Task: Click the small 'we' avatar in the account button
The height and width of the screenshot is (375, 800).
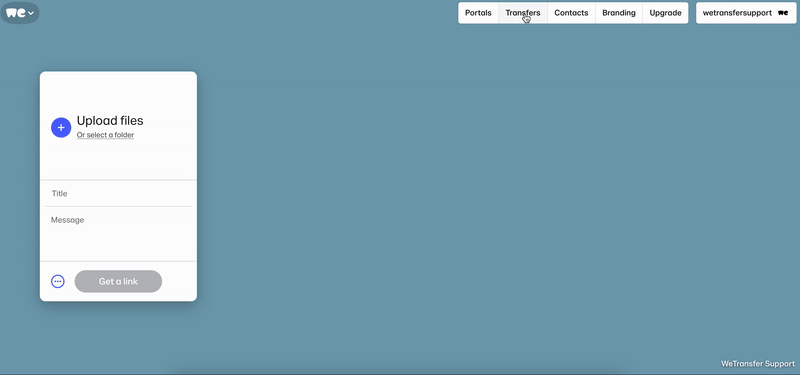Action: tap(783, 13)
